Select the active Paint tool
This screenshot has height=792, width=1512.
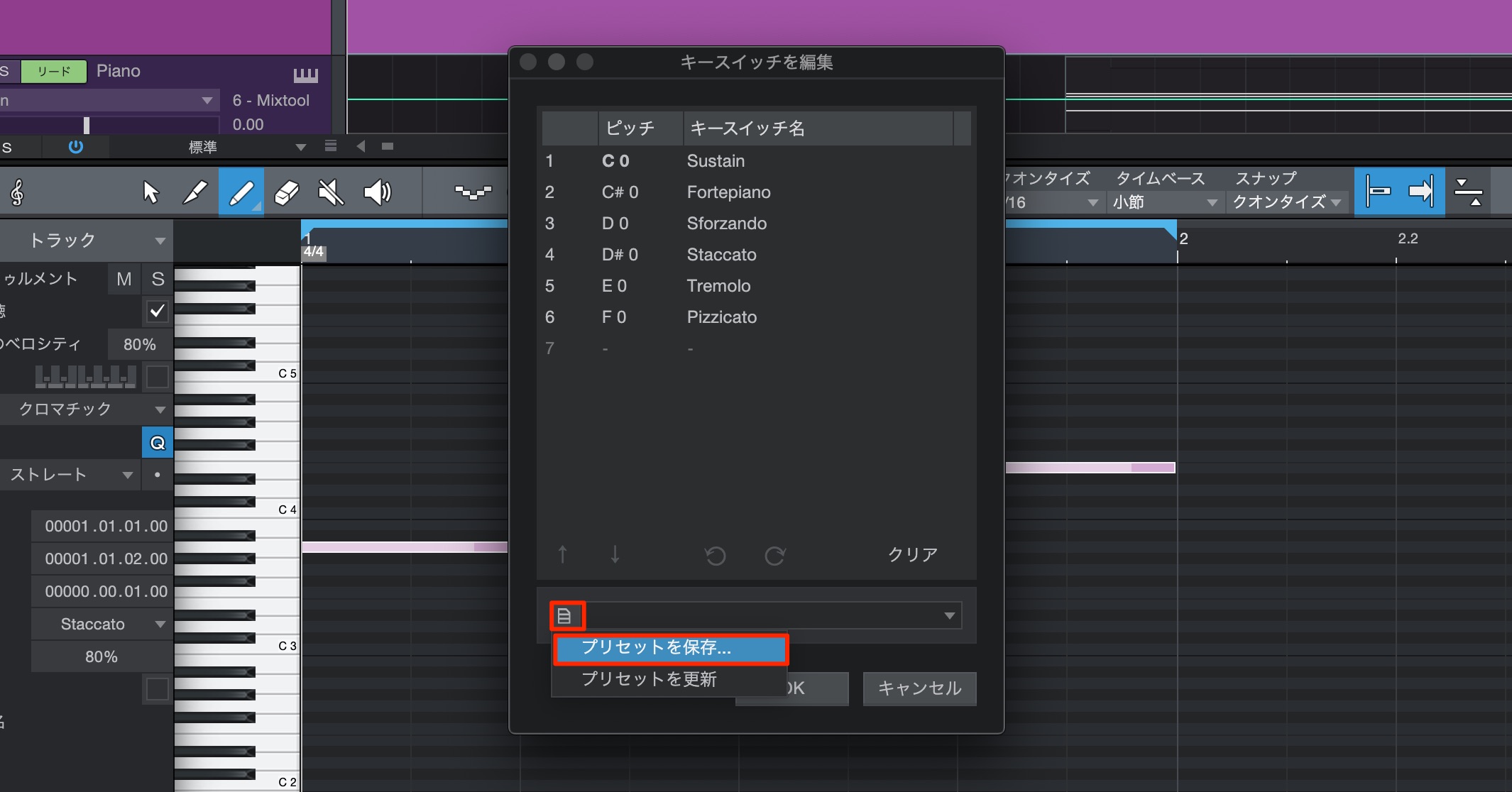coord(241,192)
